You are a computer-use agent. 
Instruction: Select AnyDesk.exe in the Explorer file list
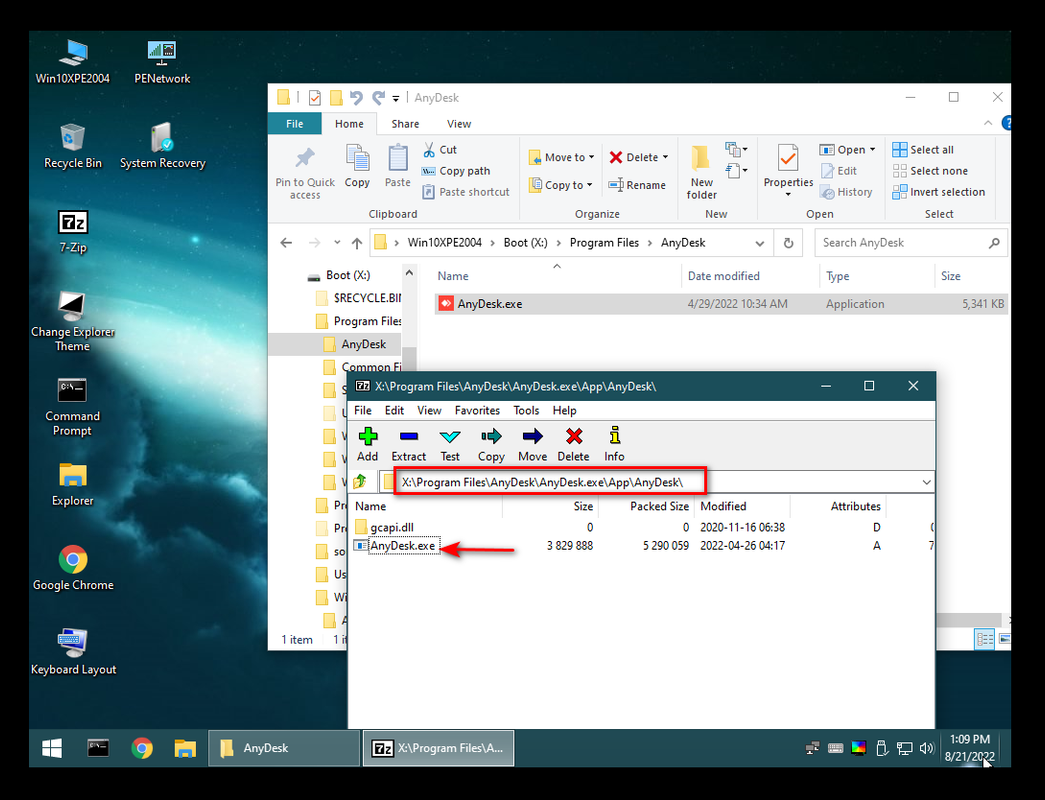tap(720, 304)
